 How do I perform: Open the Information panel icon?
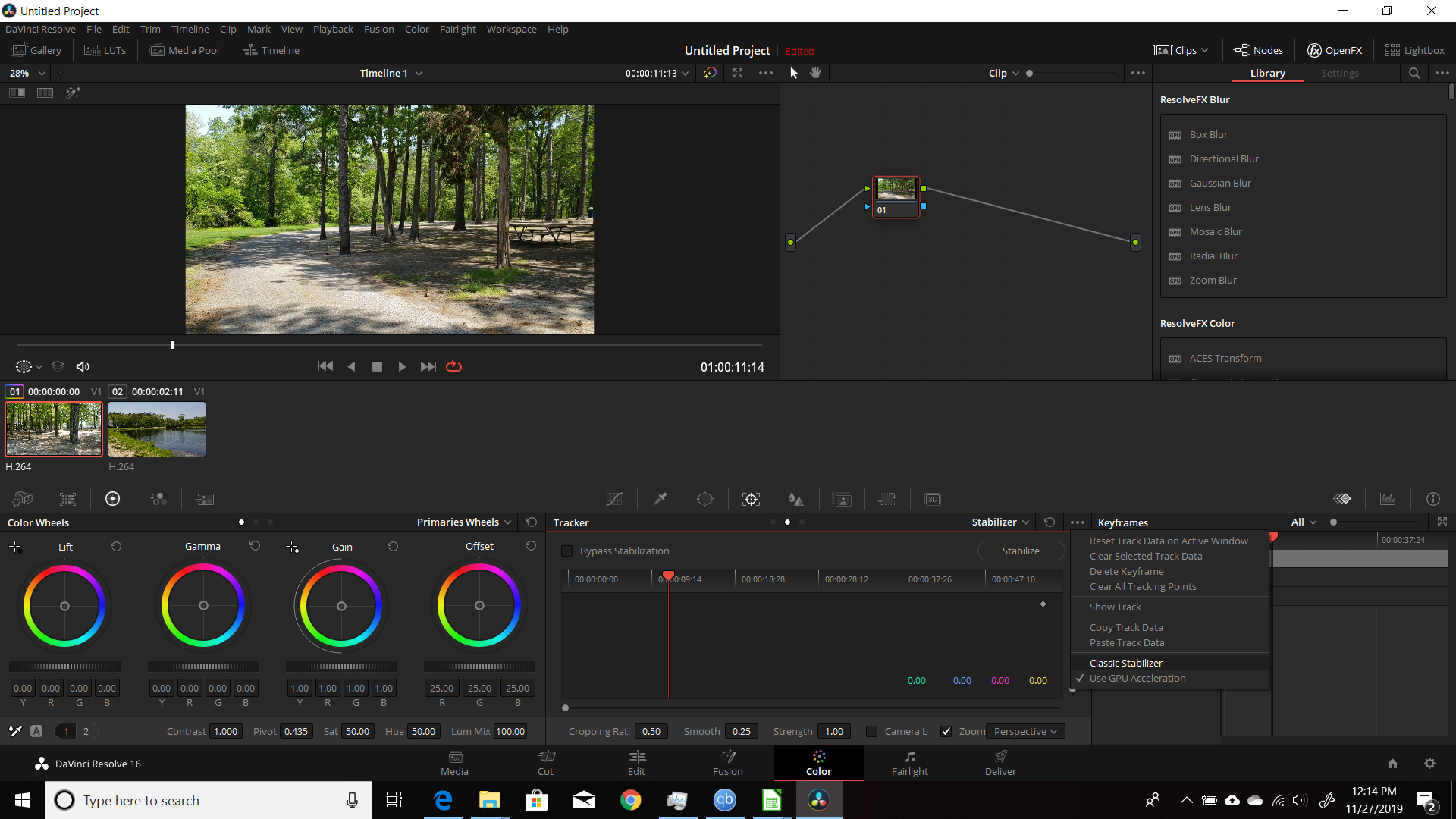click(x=1433, y=499)
